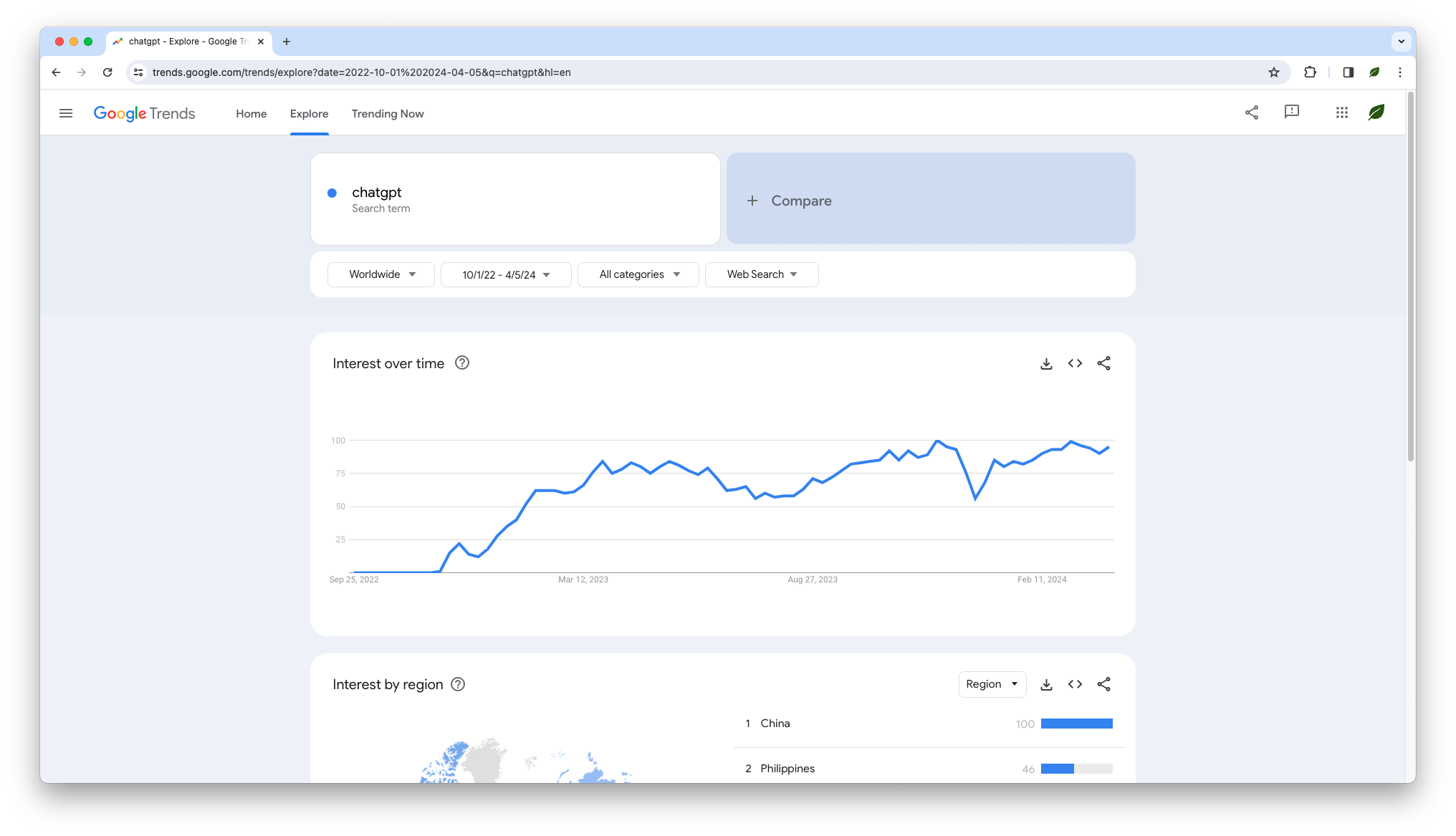Click the blue chatgpt color dot
This screenshot has width=1456, height=836.
tap(332, 193)
